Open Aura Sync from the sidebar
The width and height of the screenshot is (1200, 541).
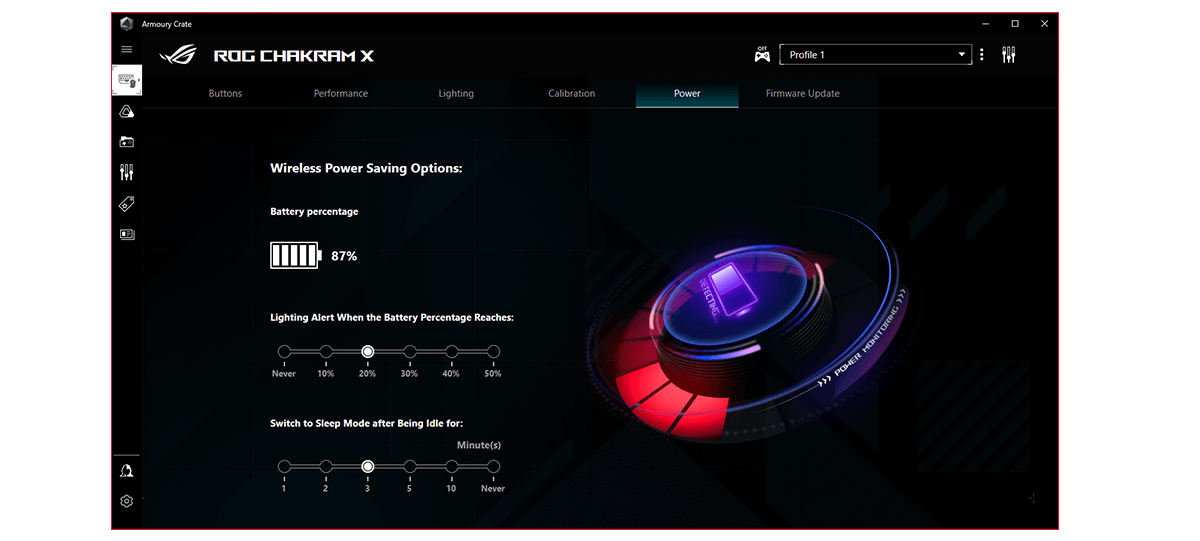[x=127, y=111]
